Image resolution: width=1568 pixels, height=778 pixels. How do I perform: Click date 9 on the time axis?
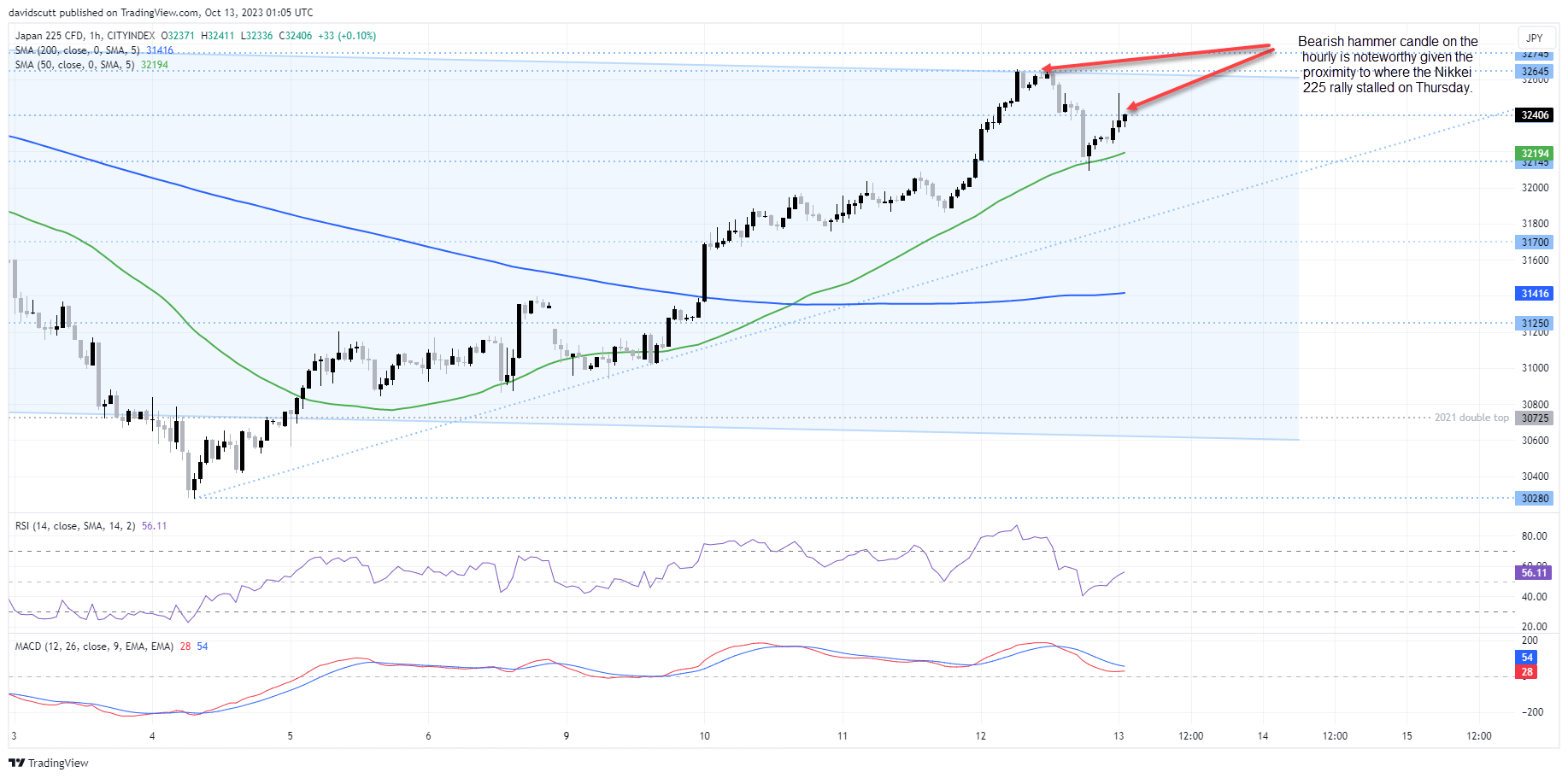(x=566, y=736)
